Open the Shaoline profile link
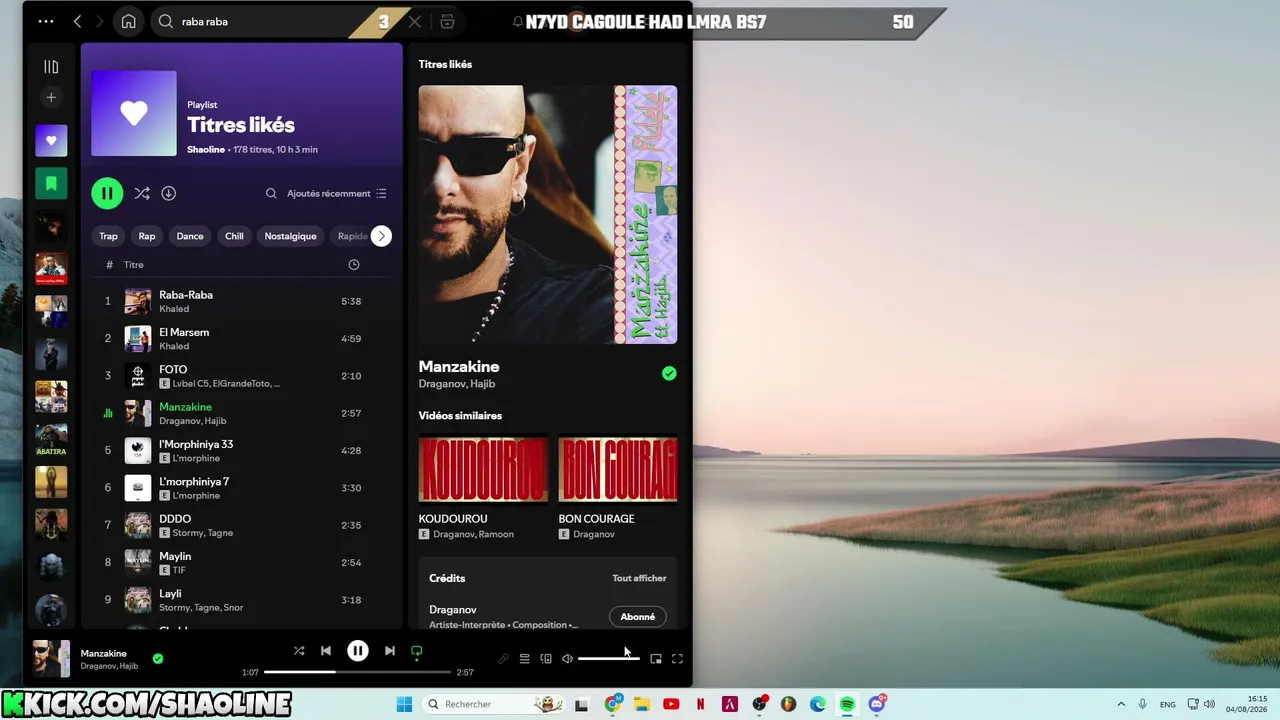The height and width of the screenshot is (720, 1280). click(206, 150)
